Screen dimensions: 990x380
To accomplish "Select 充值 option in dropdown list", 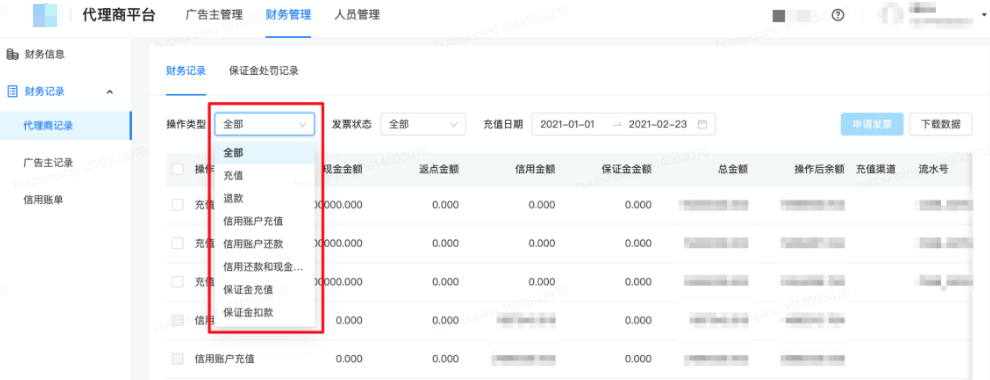I will tap(265, 175).
